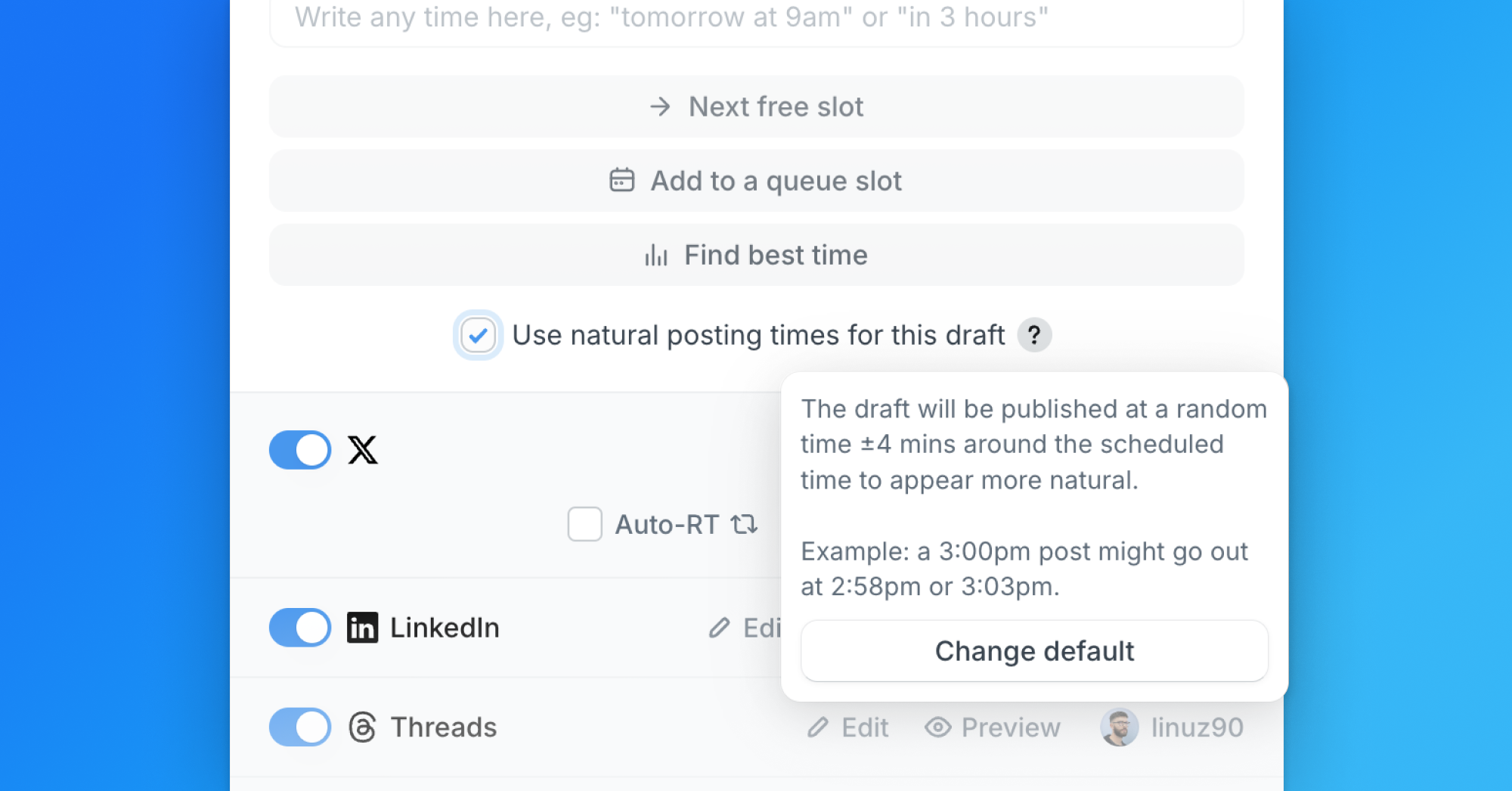Click the Auto-RT retweet arrows icon

pyautogui.click(x=744, y=524)
